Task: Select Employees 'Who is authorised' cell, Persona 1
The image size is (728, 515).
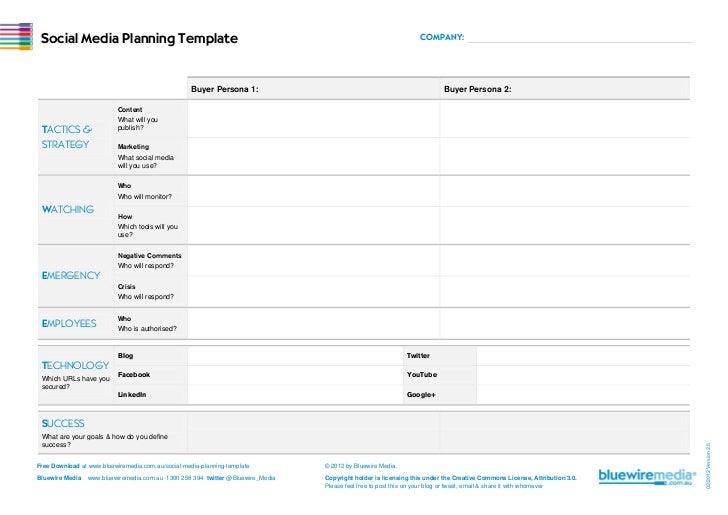Action: (x=312, y=324)
